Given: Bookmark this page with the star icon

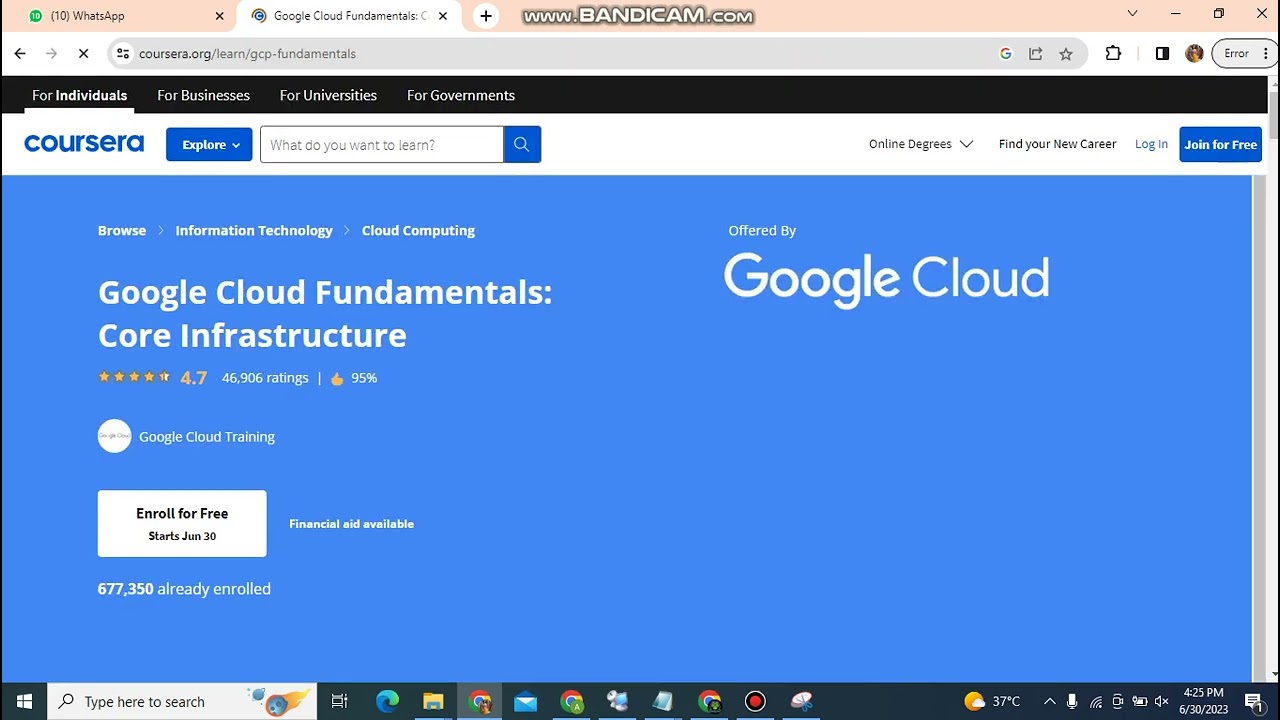Looking at the screenshot, I should click(x=1066, y=54).
